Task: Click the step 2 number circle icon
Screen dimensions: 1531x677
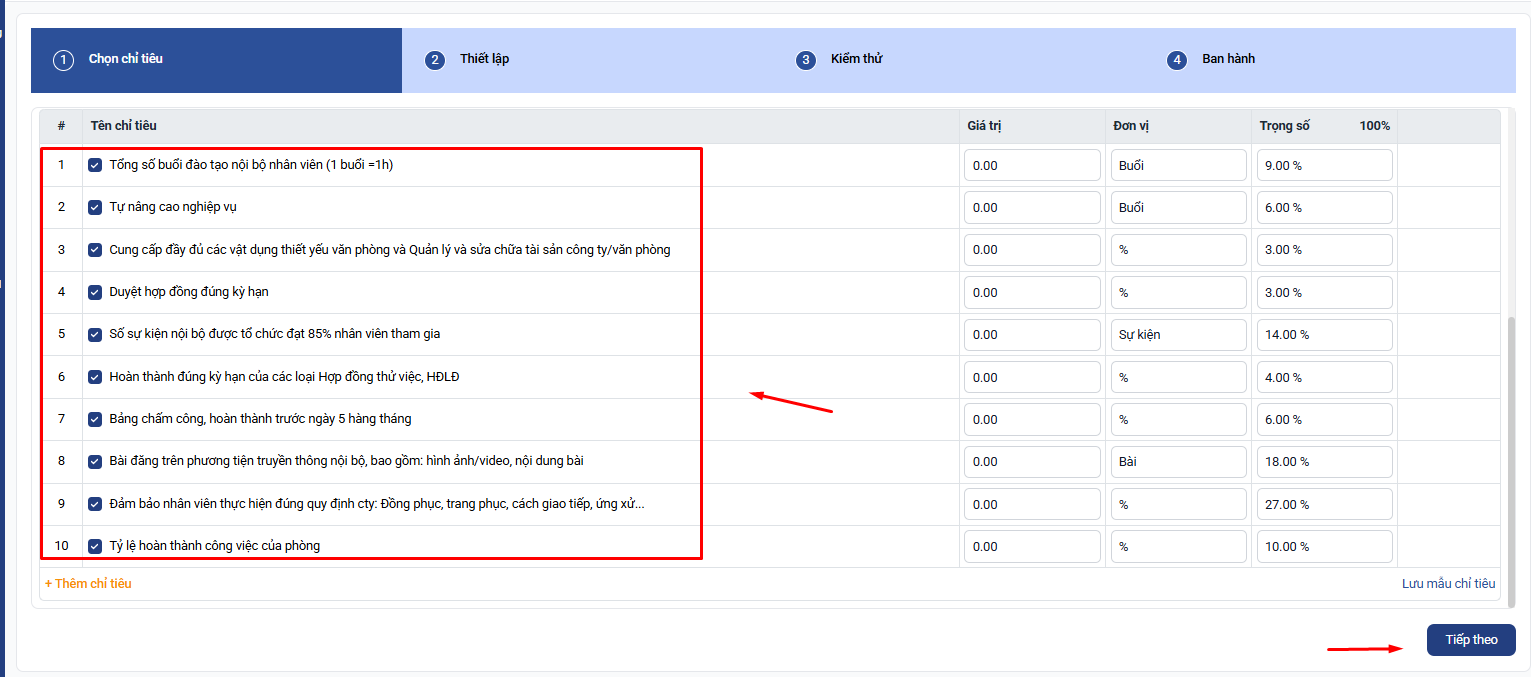Action: click(x=434, y=60)
